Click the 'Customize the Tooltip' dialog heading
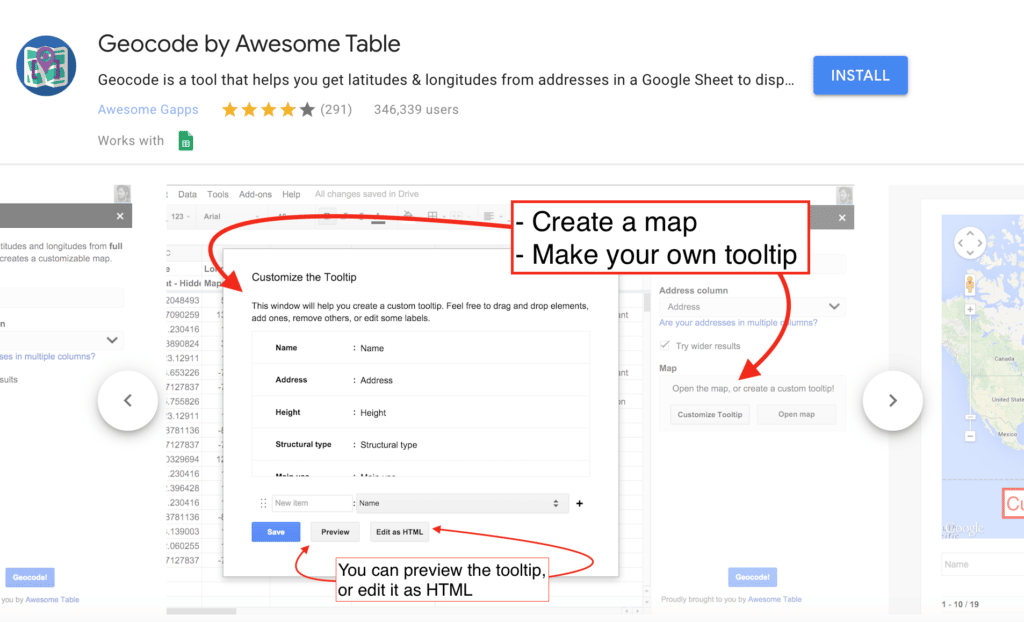The height and width of the screenshot is (622, 1024). (304, 277)
